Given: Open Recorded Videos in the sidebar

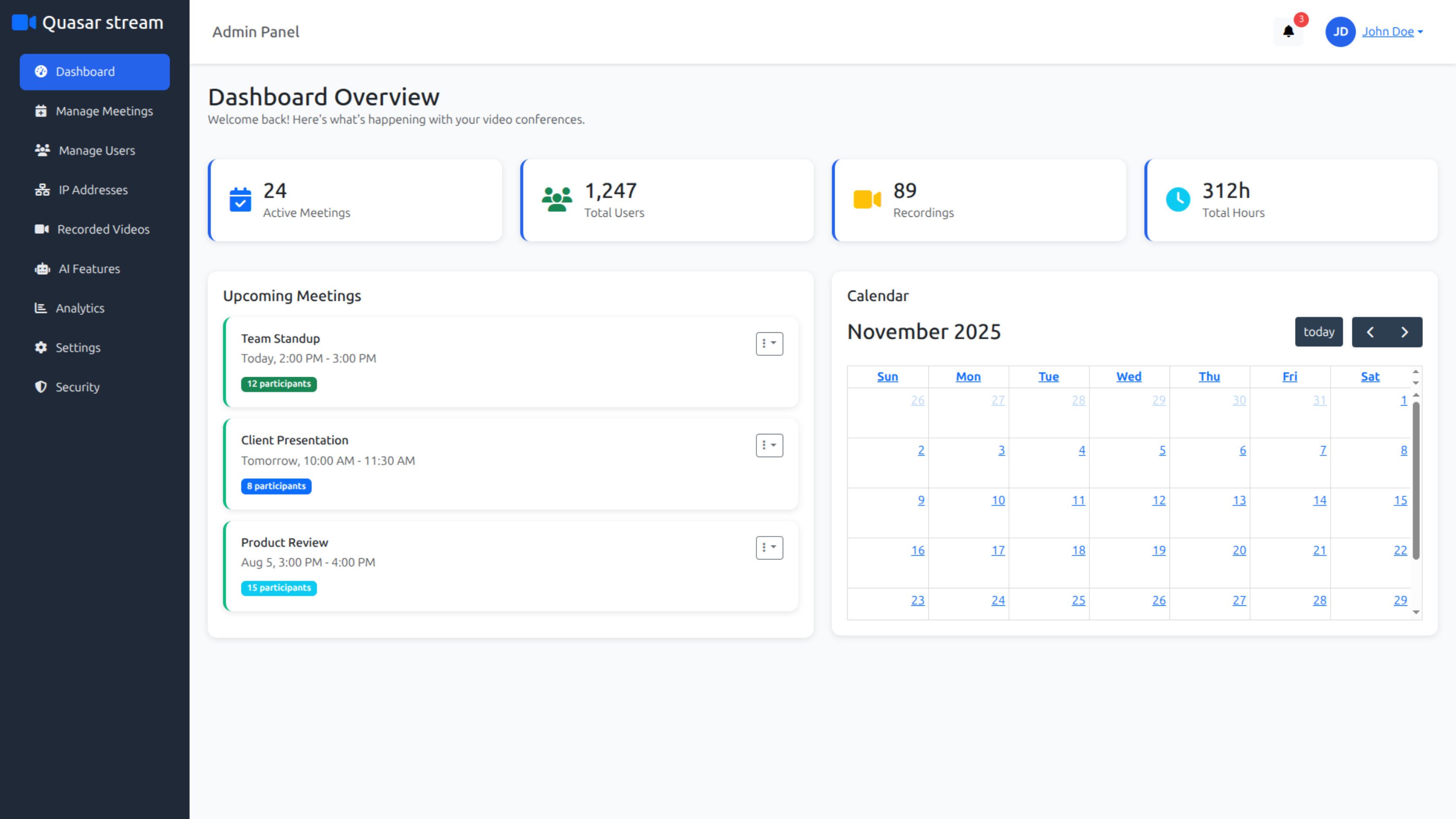Looking at the screenshot, I should [x=94, y=229].
